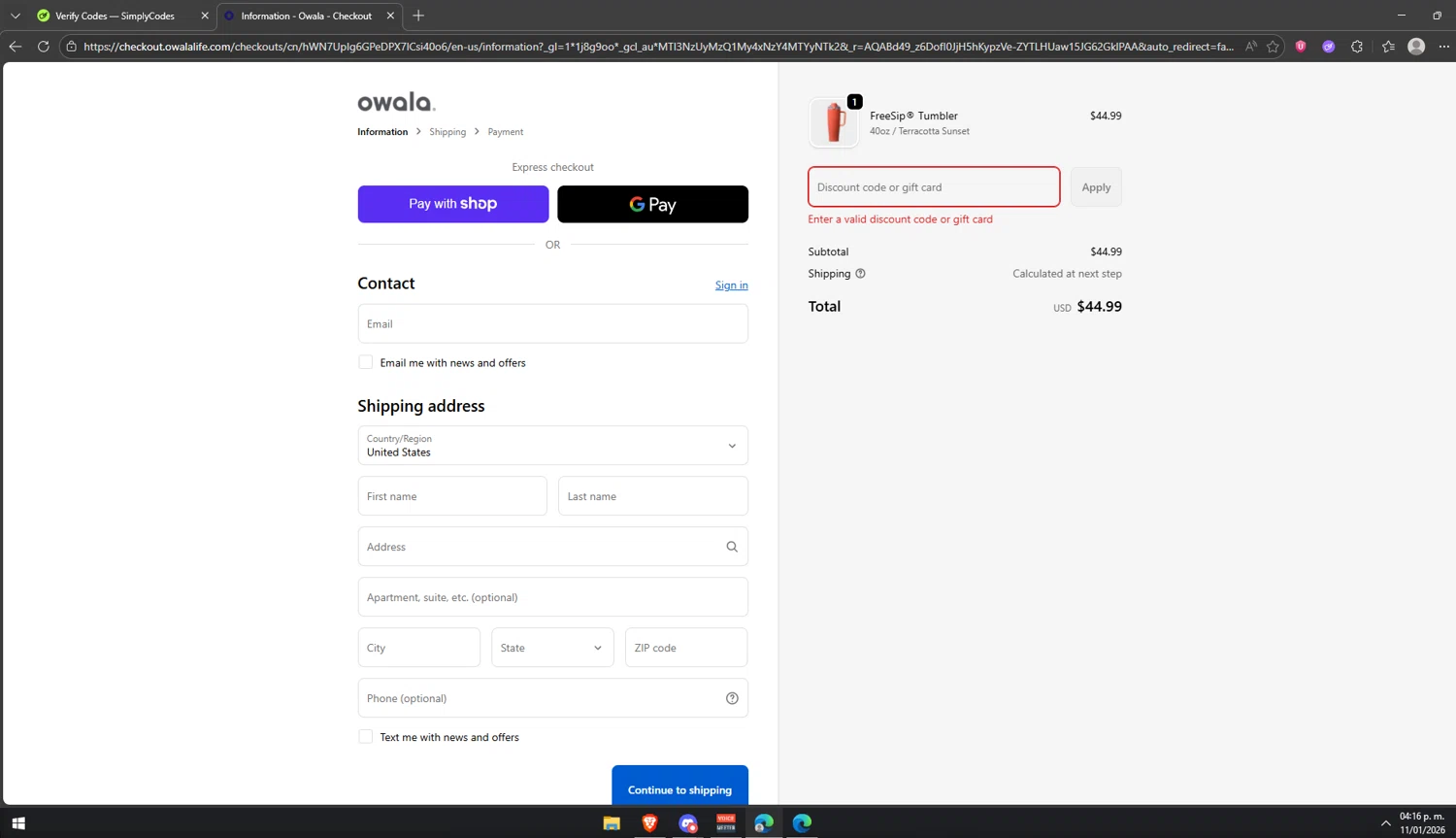The image size is (1456, 838).
Task: Click the Last name field
Action: pyautogui.click(x=652, y=496)
